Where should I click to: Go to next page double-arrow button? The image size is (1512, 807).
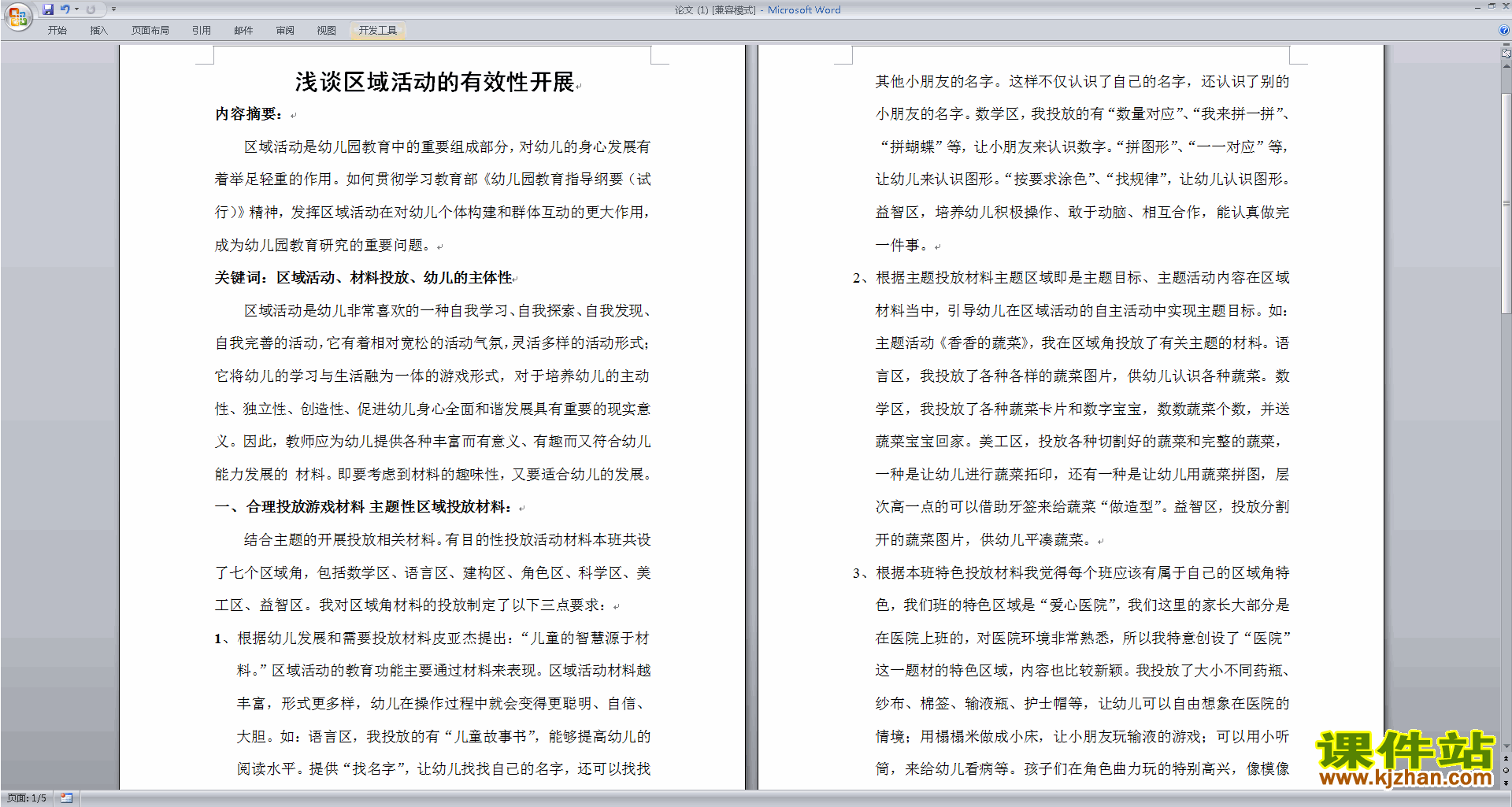(x=1506, y=783)
